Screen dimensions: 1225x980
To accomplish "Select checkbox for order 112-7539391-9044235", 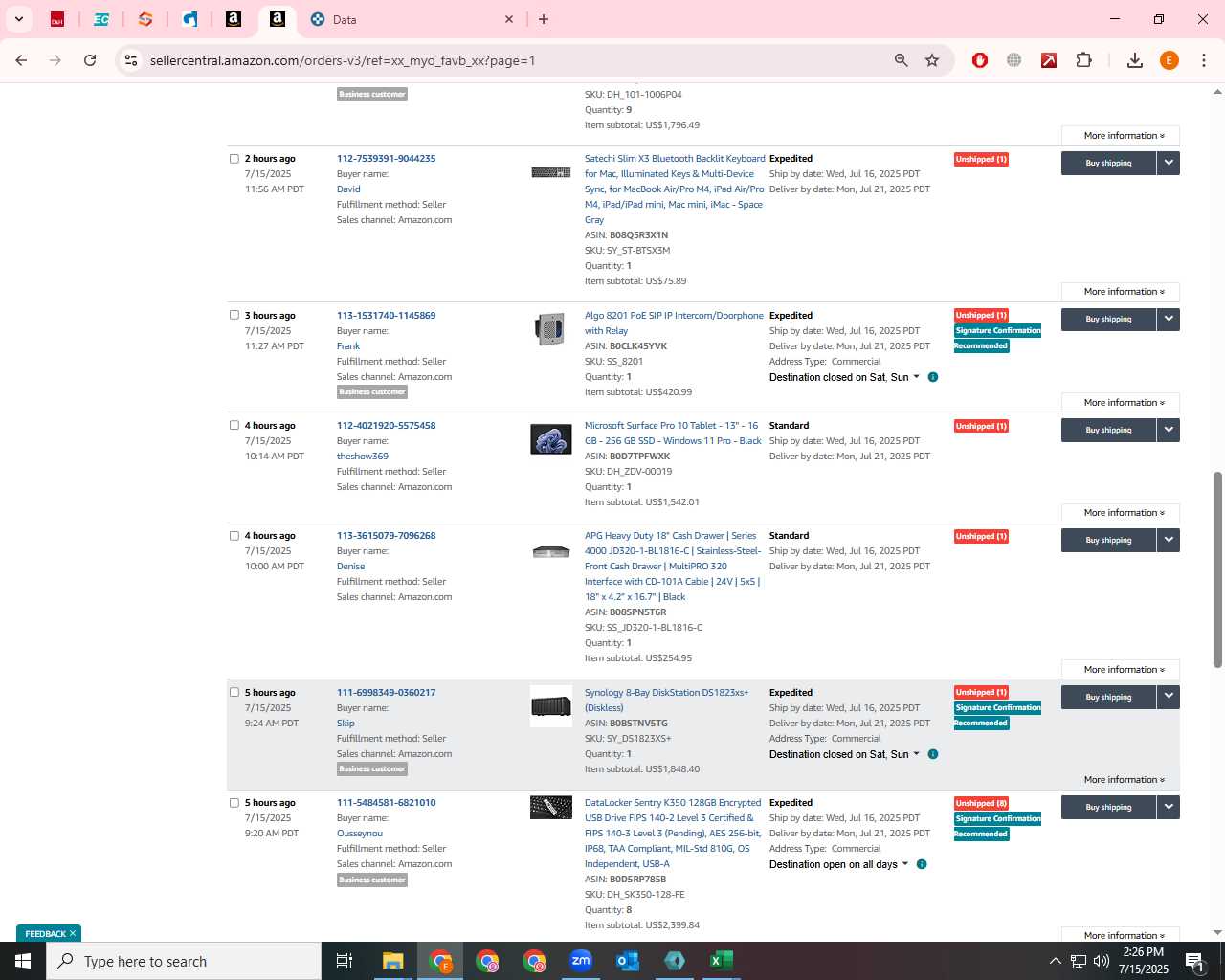I will (234, 159).
